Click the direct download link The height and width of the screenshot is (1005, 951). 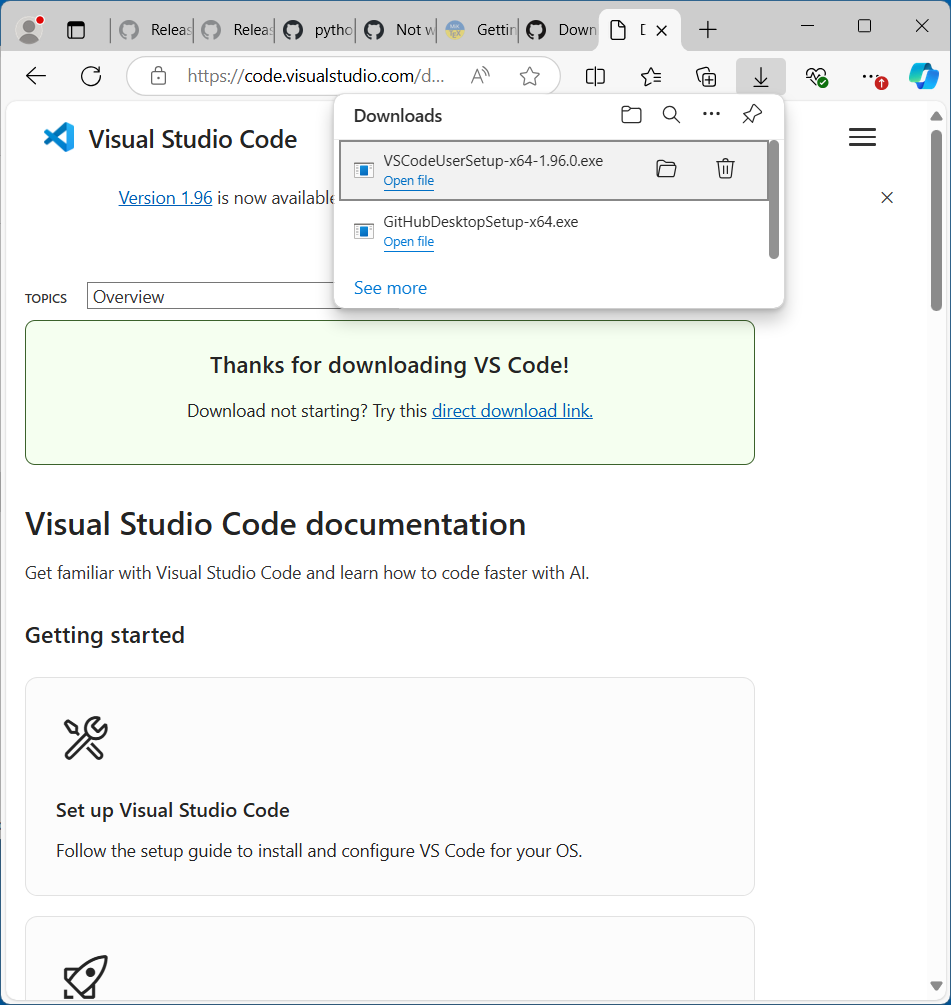pos(512,411)
